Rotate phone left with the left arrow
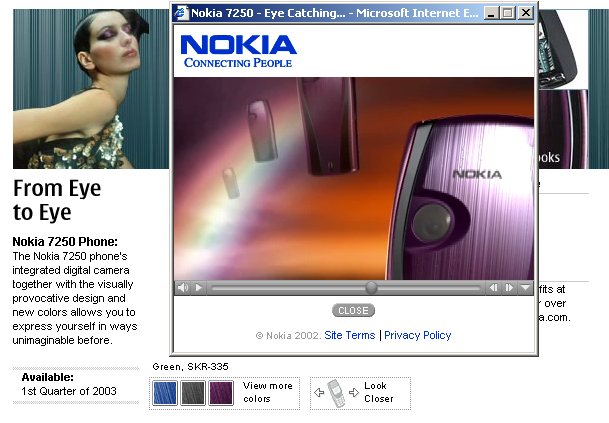This screenshot has width=609, height=423. pos(319,393)
